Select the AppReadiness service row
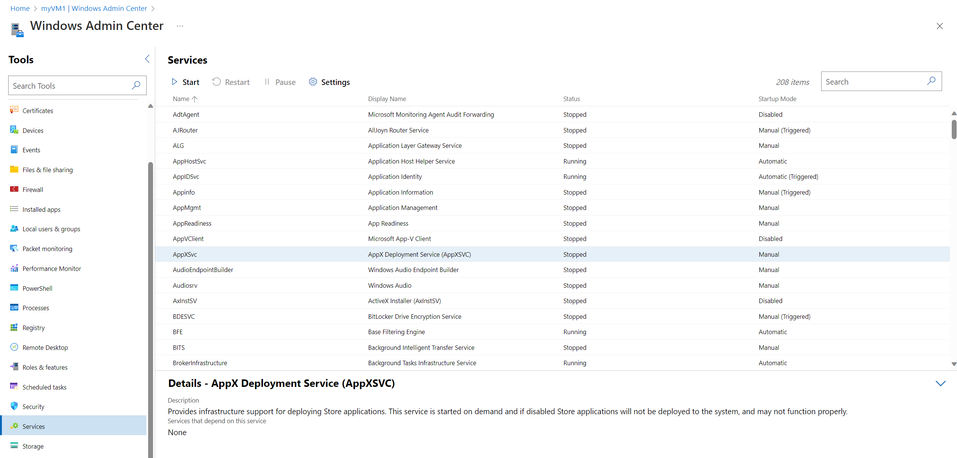957x458 pixels. click(x=552, y=224)
